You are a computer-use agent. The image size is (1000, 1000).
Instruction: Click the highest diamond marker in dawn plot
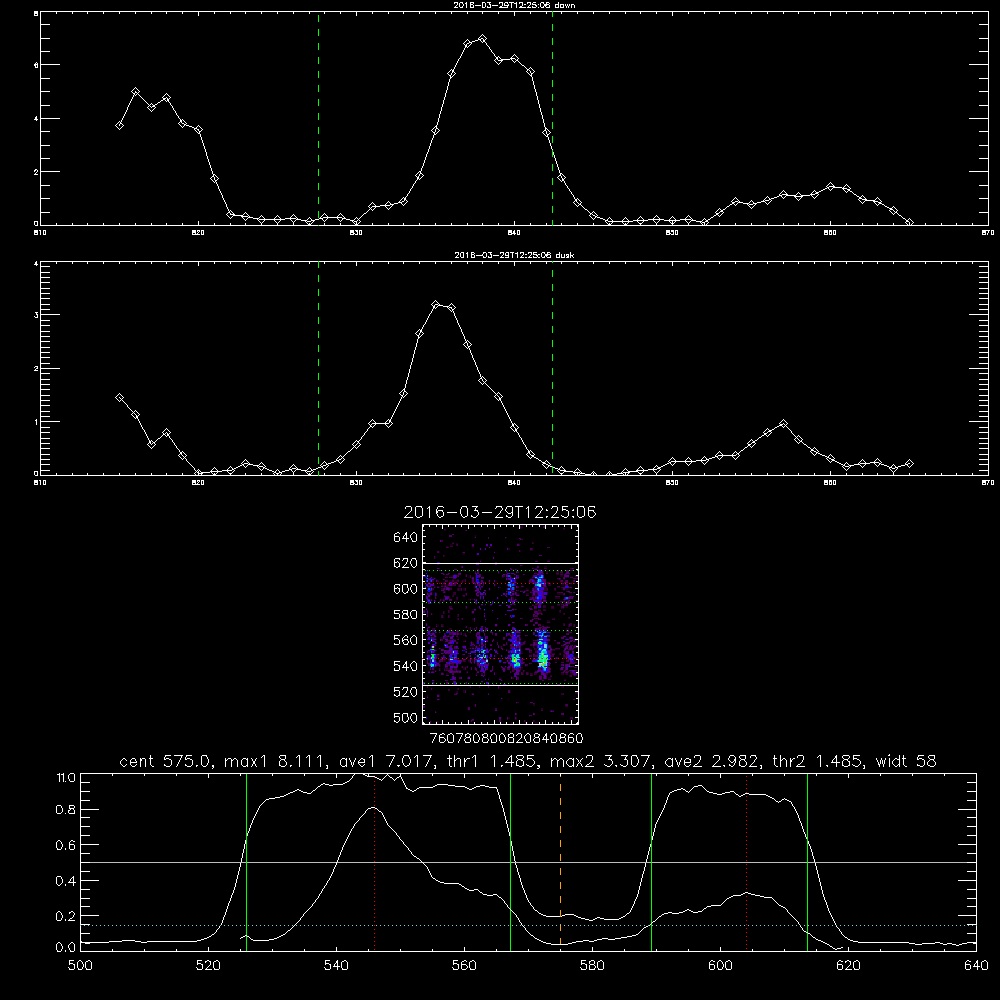click(x=483, y=39)
